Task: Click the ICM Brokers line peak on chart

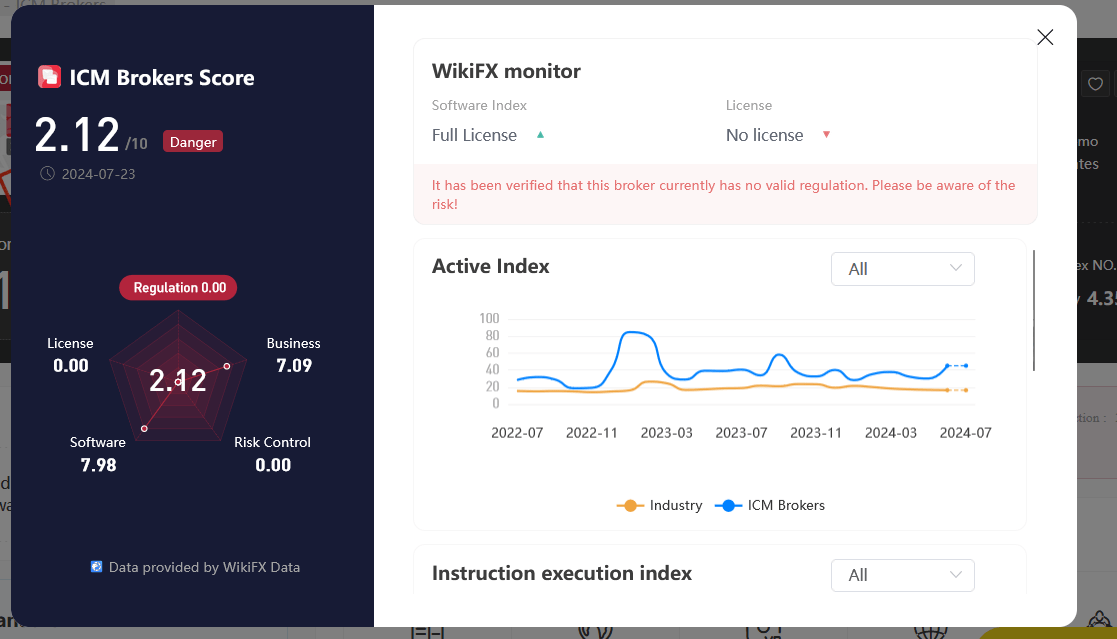Action: tap(634, 333)
